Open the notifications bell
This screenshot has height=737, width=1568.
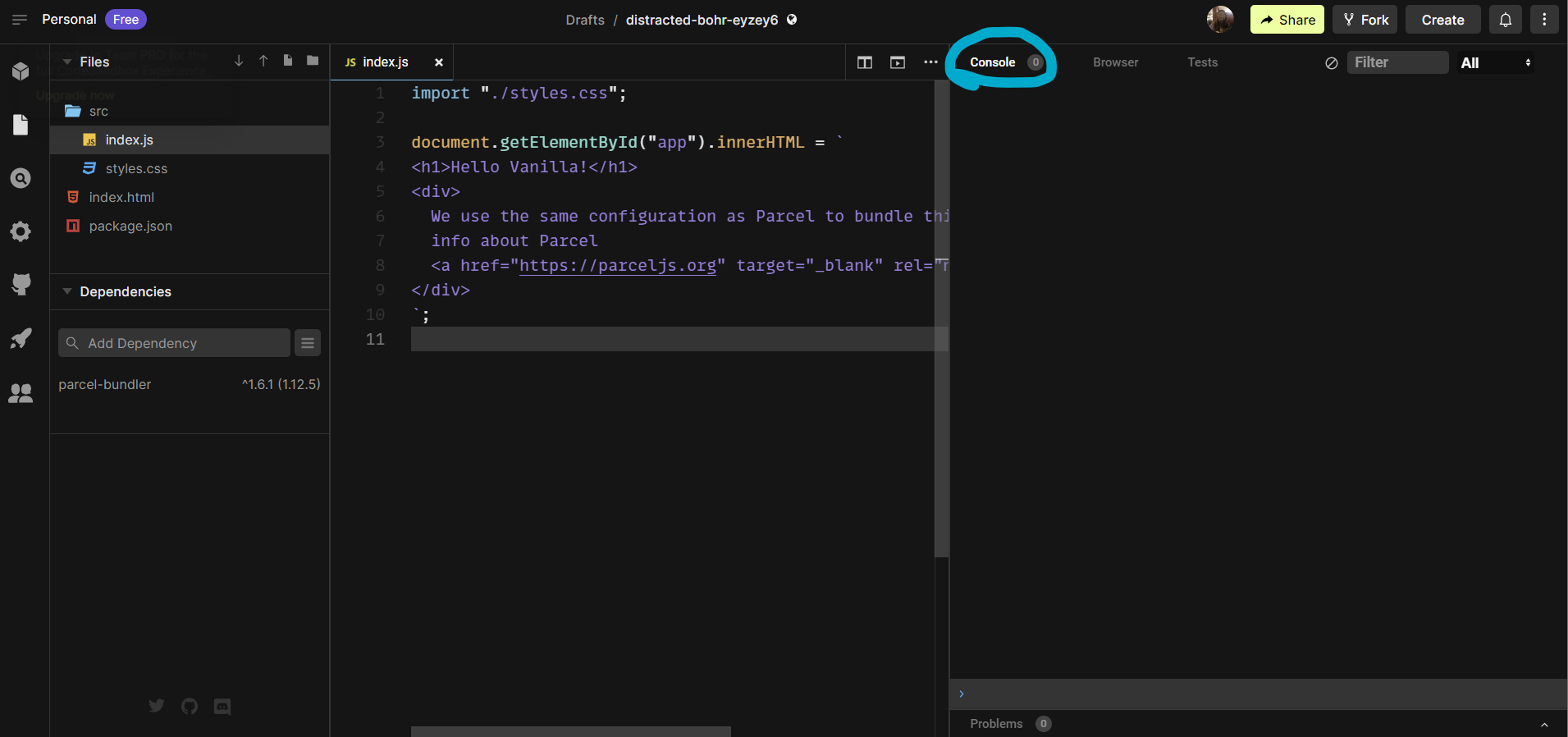(x=1506, y=20)
